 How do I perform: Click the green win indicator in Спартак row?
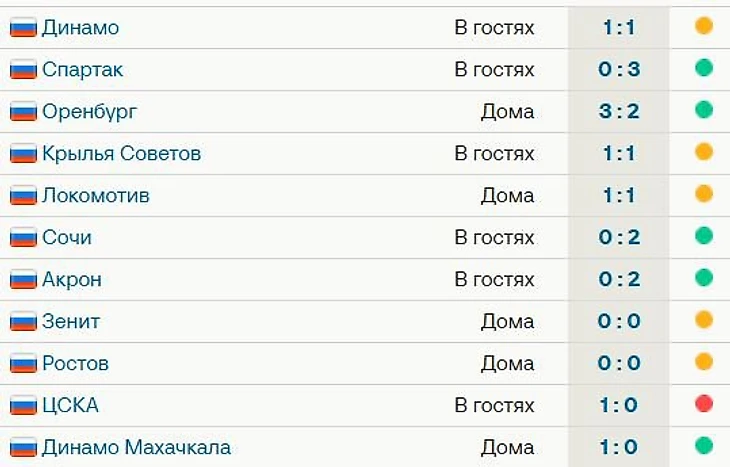[704, 68]
